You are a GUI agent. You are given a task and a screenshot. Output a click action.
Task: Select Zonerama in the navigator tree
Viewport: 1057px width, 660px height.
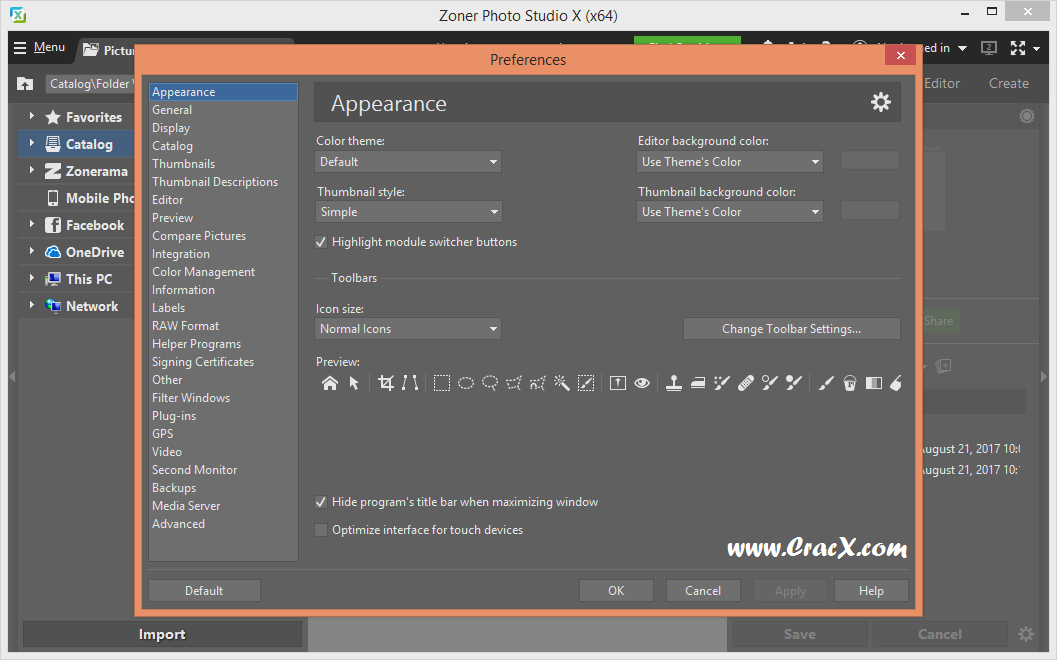pyautogui.click(x=86, y=171)
